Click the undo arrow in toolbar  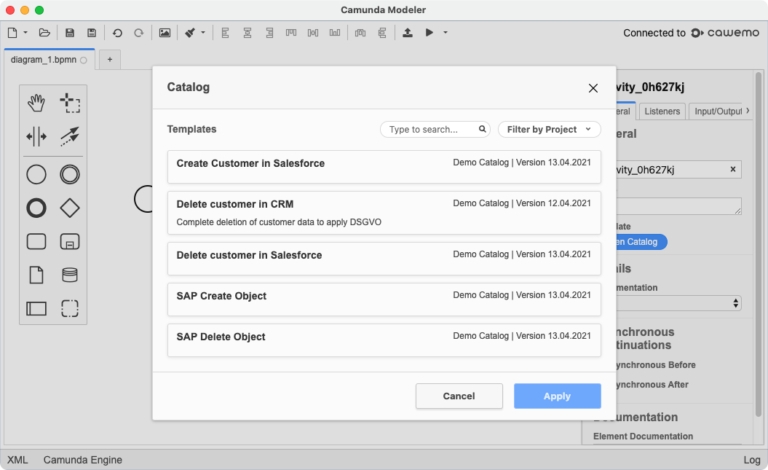(x=117, y=33)
